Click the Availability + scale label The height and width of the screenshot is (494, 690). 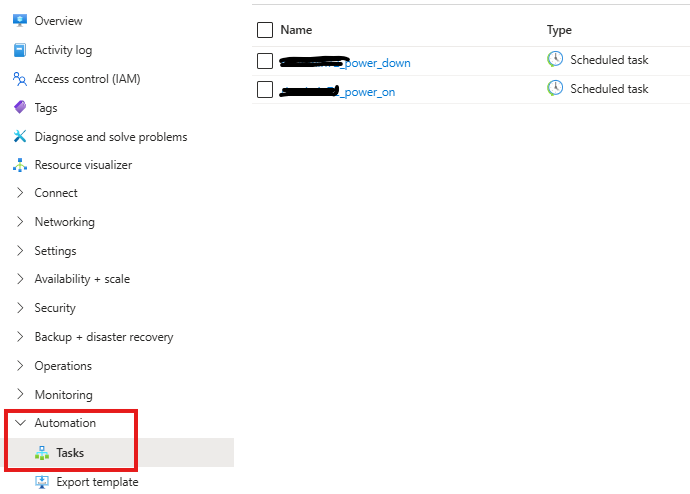[x=82, y=279]
